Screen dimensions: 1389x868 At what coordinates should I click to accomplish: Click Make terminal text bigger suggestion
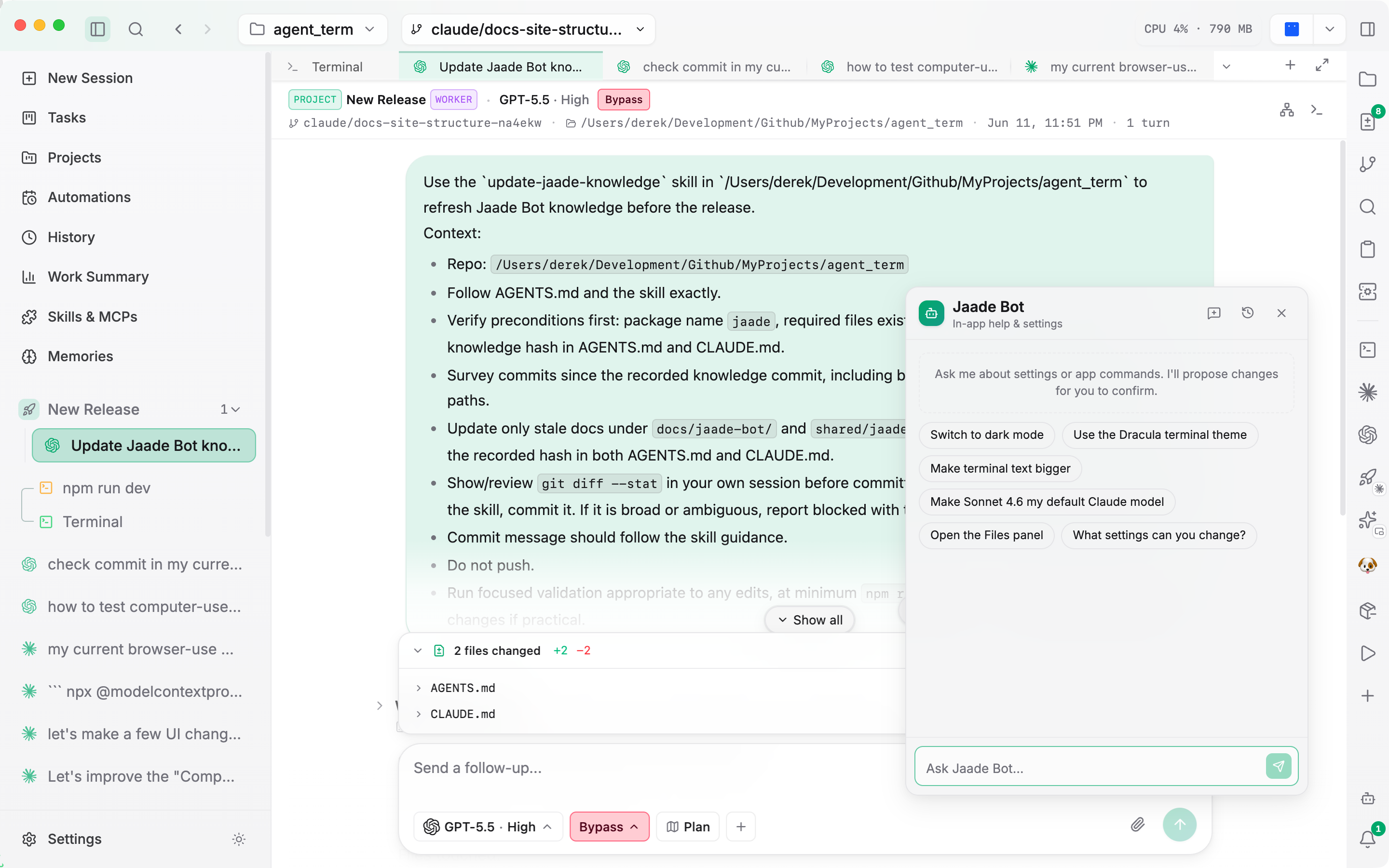(x=1000, y=468)
